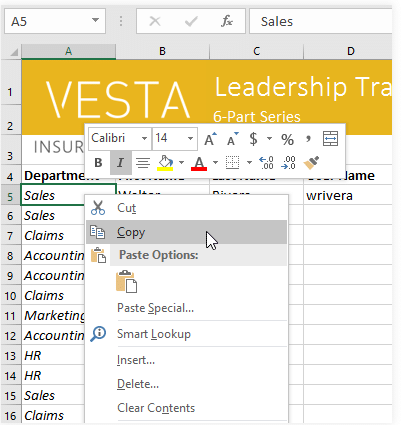Screen dimensions: 403x425
Task: Click the Paste clipboard option icon
Action: click(126, 282)
